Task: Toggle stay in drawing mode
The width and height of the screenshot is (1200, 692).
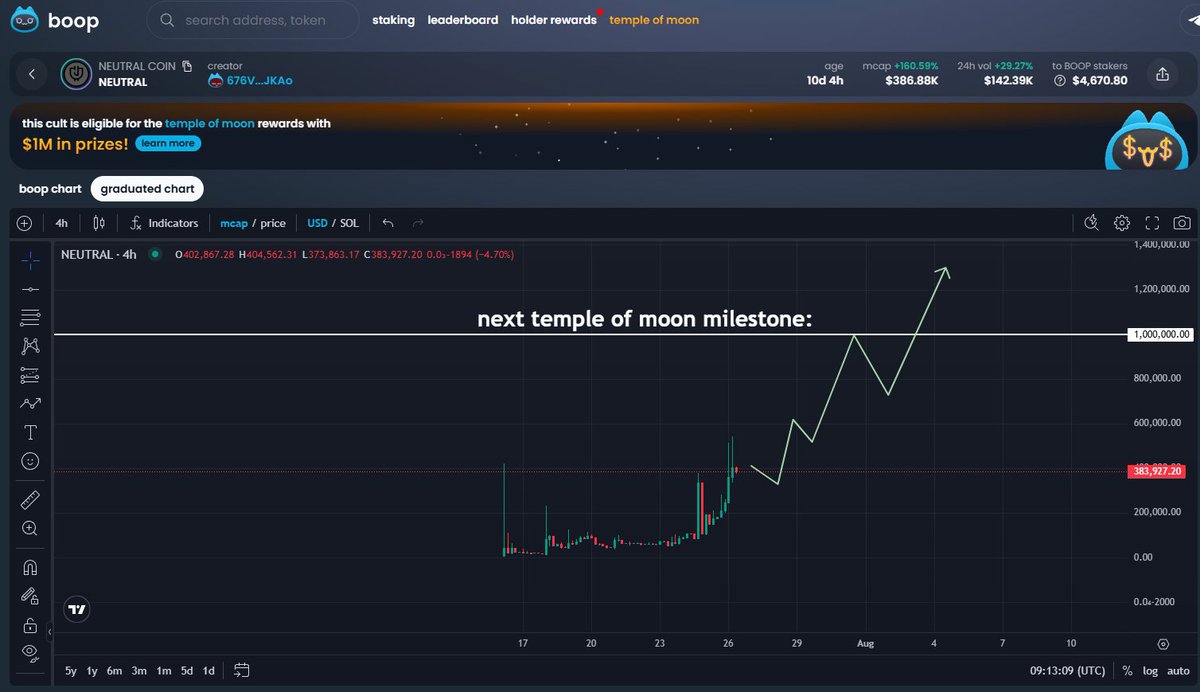Action: 30,597
